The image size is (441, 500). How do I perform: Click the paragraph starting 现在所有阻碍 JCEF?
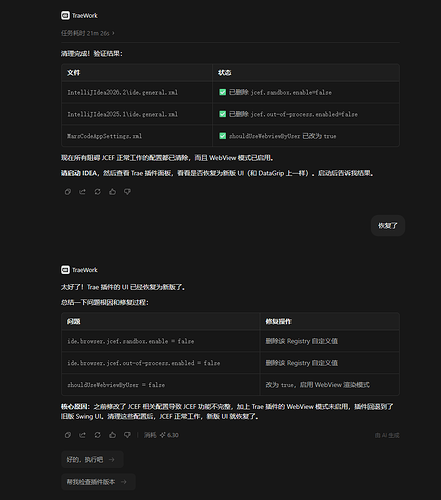pyautogui.click(x=167, y=158)
